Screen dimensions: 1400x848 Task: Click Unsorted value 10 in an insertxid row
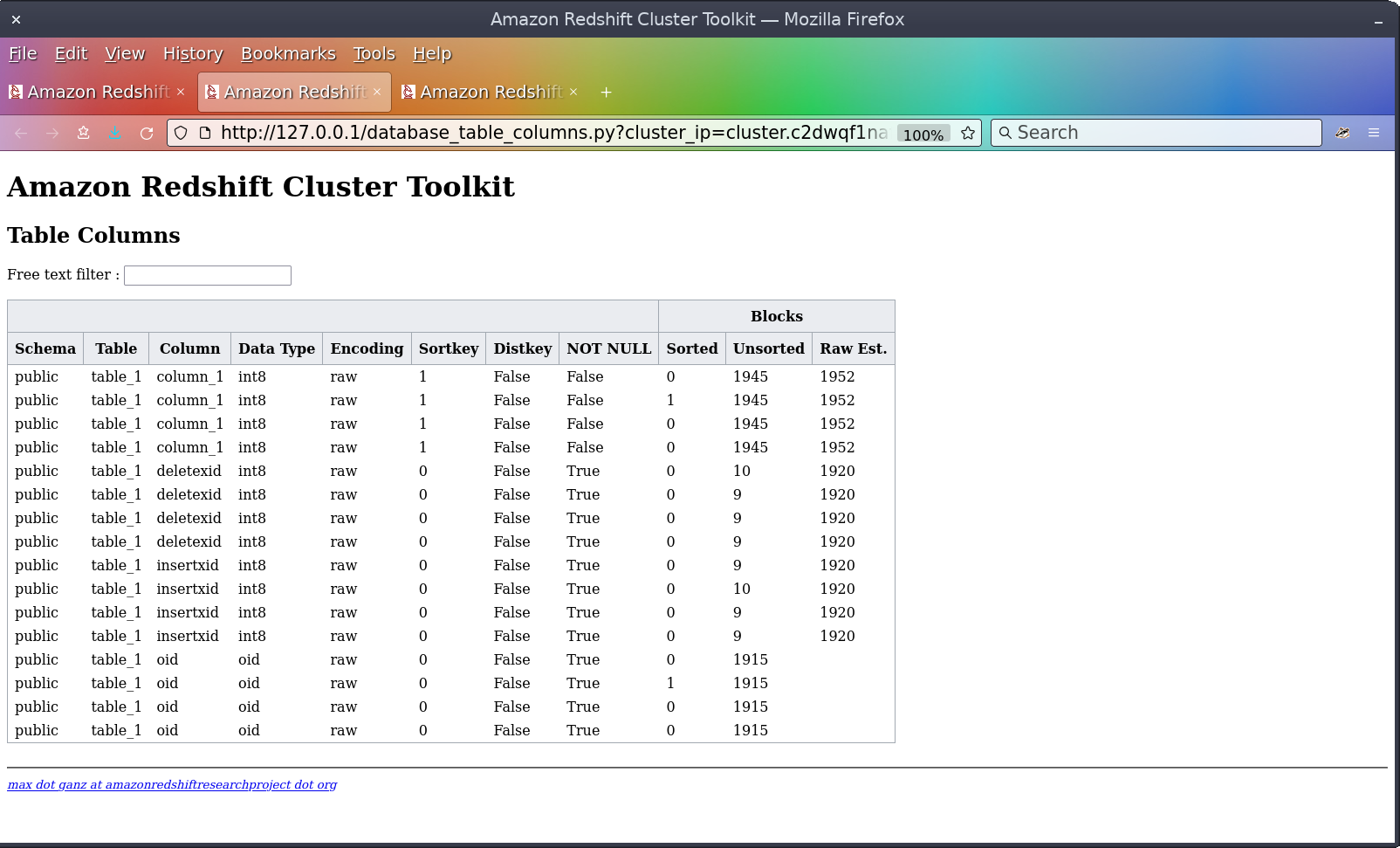742,589
